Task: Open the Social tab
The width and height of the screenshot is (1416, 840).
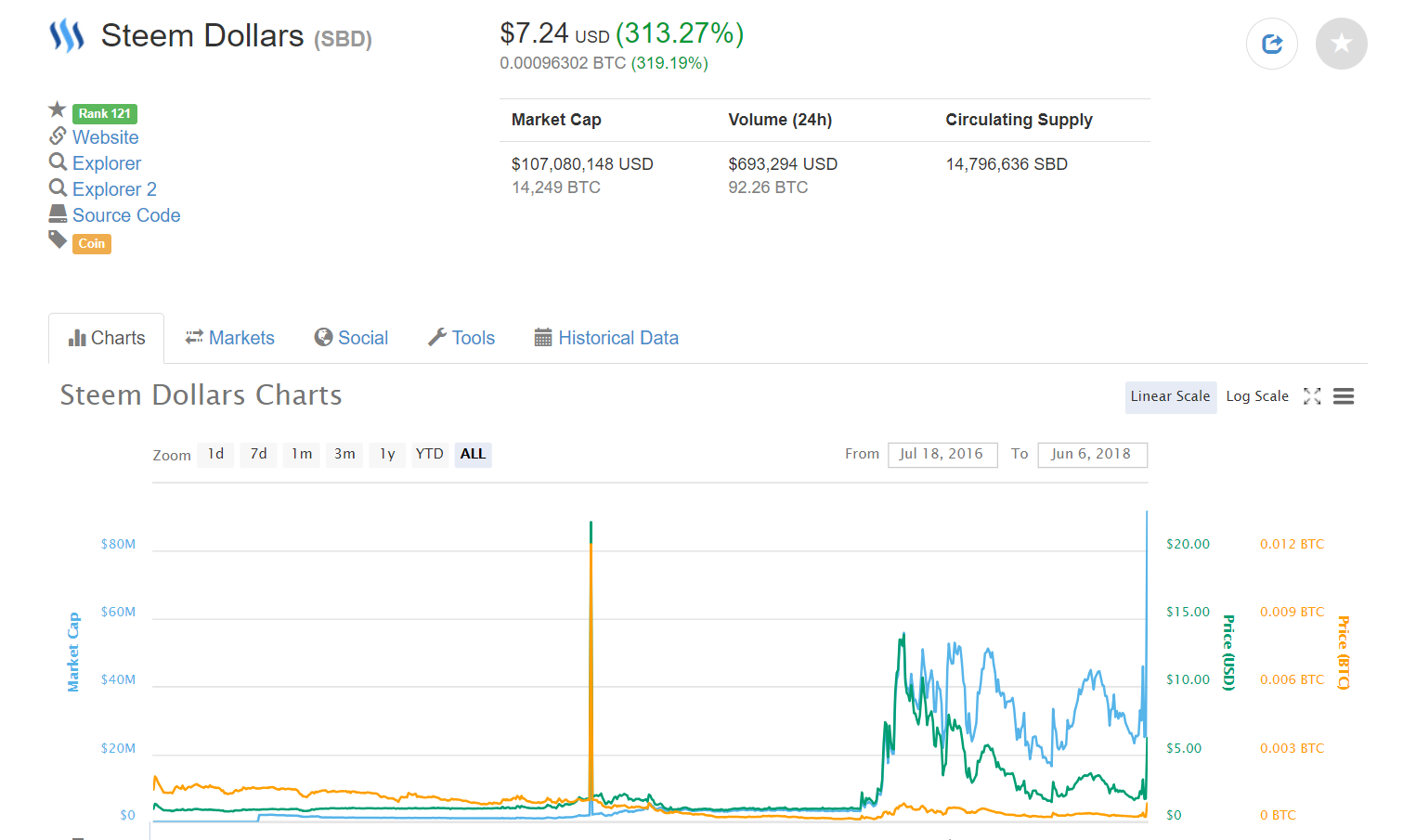Action: pos(351,338)
